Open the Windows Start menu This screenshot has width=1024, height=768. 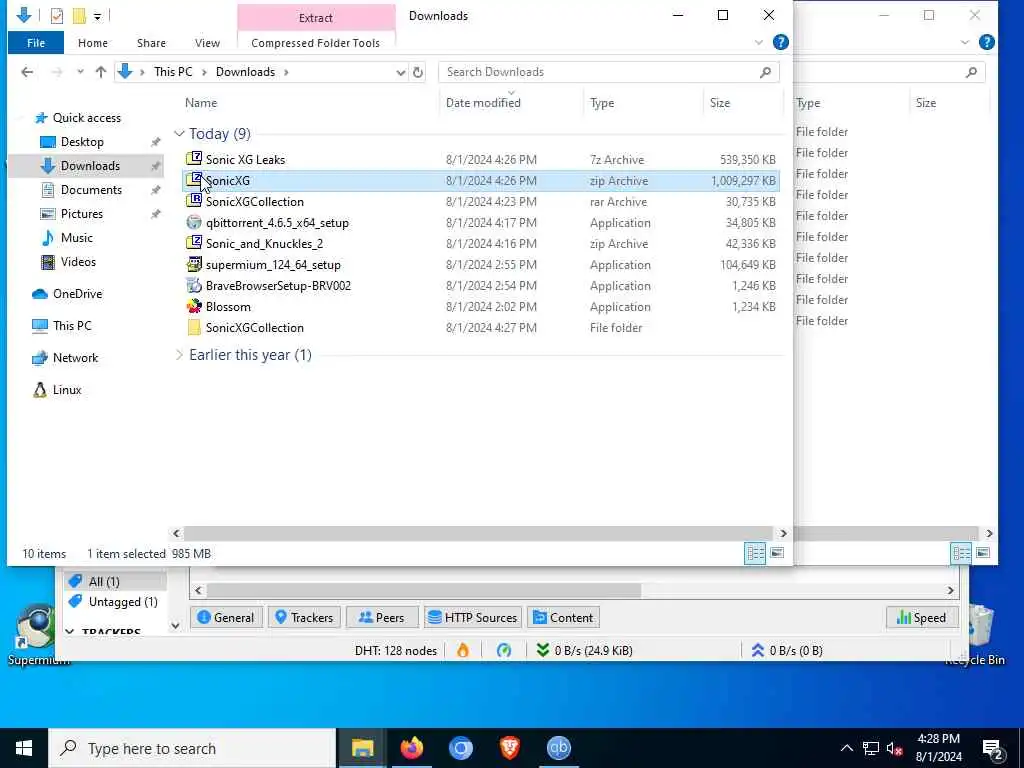[24, 748]
